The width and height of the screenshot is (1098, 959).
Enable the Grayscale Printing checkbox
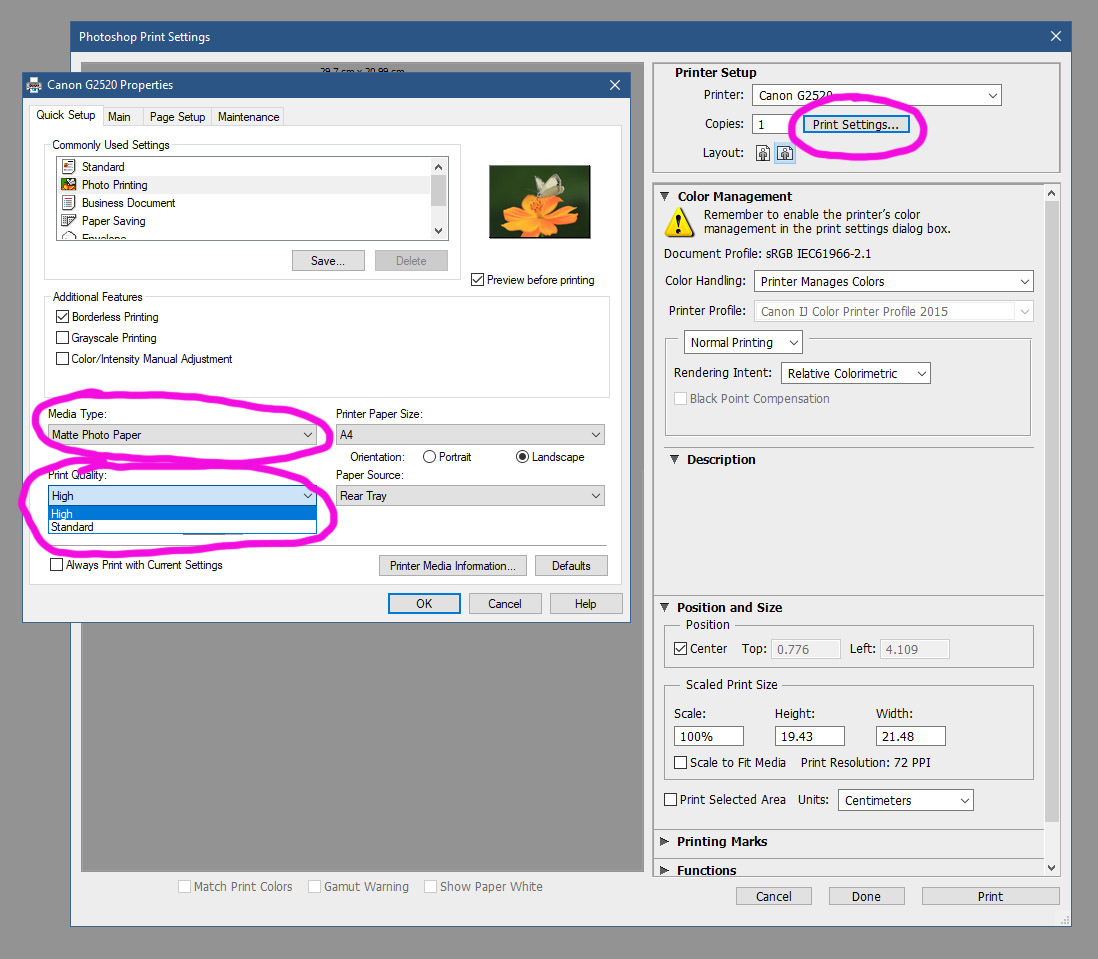pyautogui.click(x=63, y=338)
